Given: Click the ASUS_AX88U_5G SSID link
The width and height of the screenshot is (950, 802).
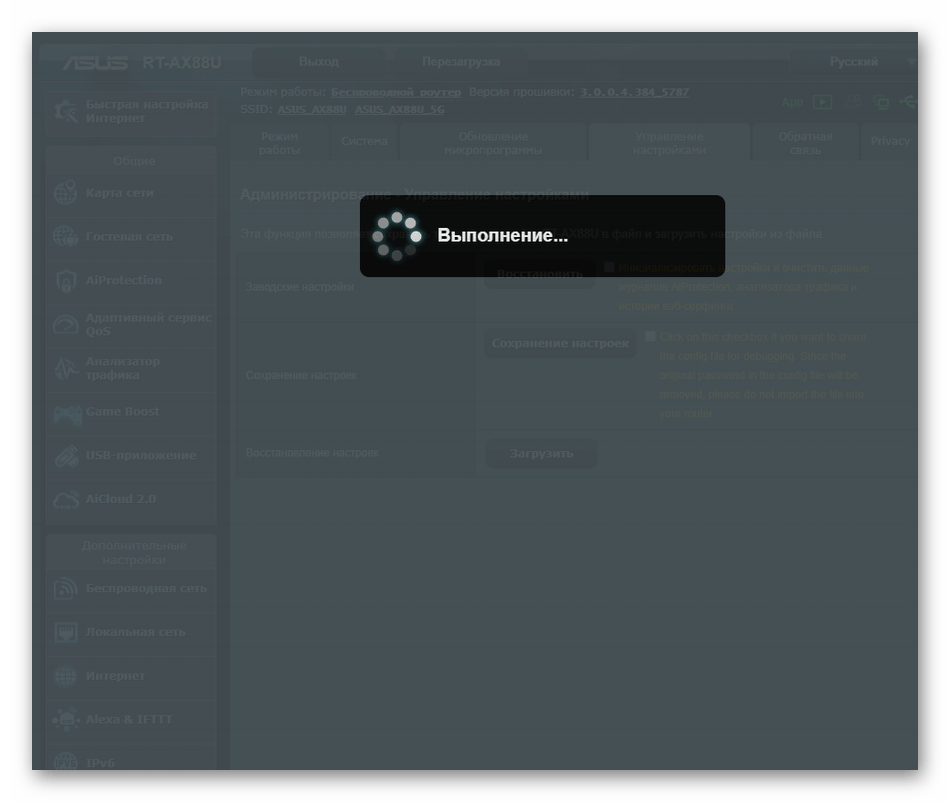Looking at the screenshot, I should point(400,110).
